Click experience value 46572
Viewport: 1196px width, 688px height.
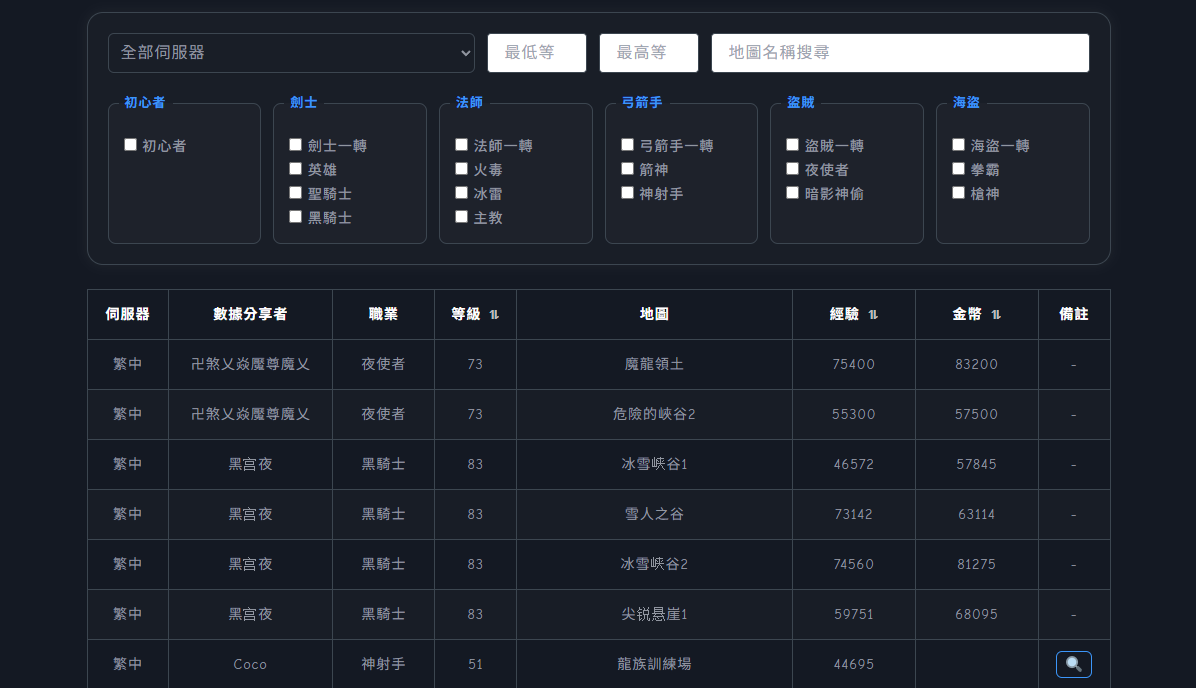point(854,465)
